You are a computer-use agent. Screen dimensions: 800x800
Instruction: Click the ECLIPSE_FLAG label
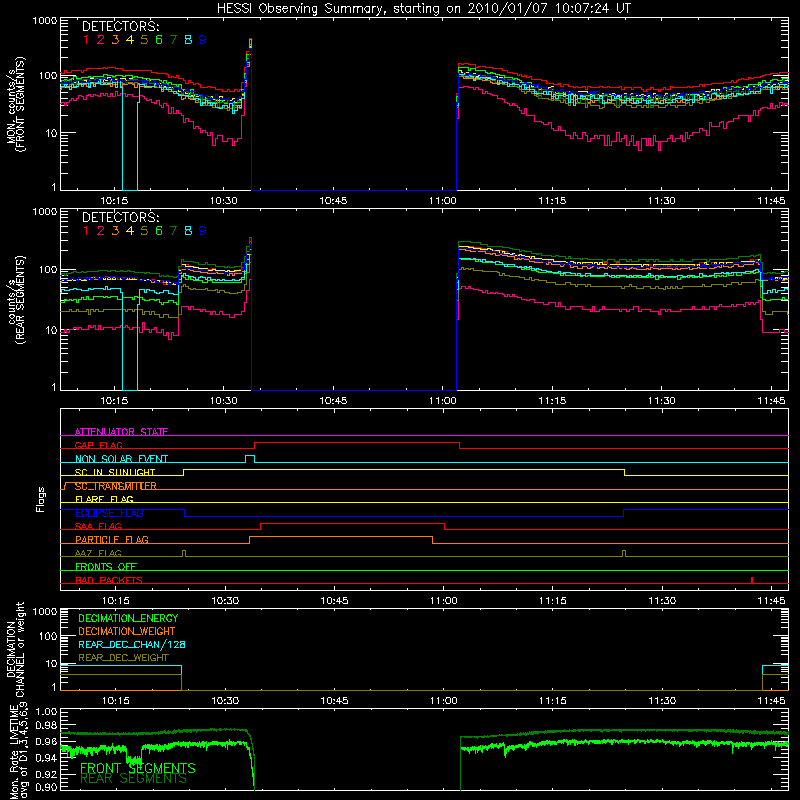point(109,513)
